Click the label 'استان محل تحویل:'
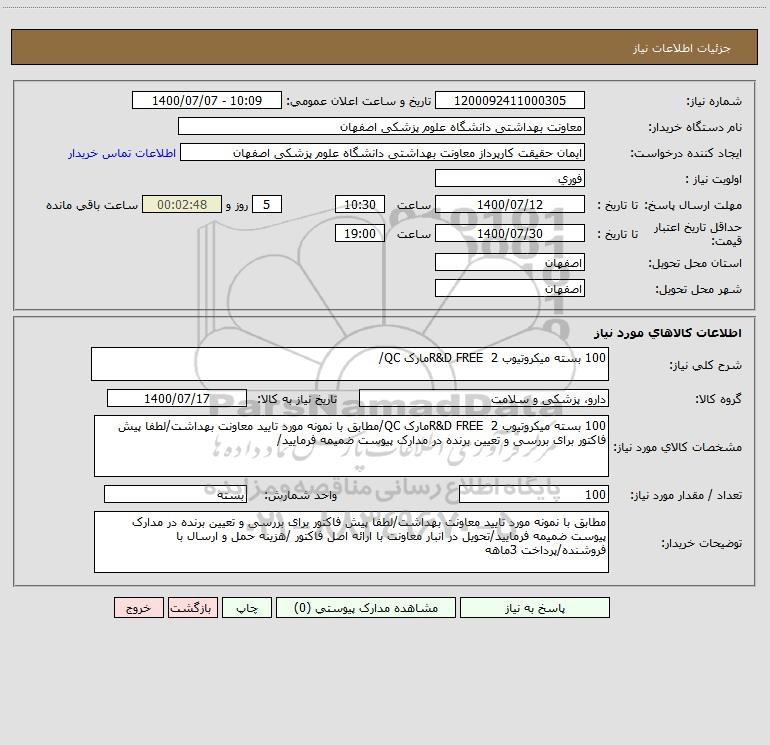770x745 pixels. click(x=695, y=264)
